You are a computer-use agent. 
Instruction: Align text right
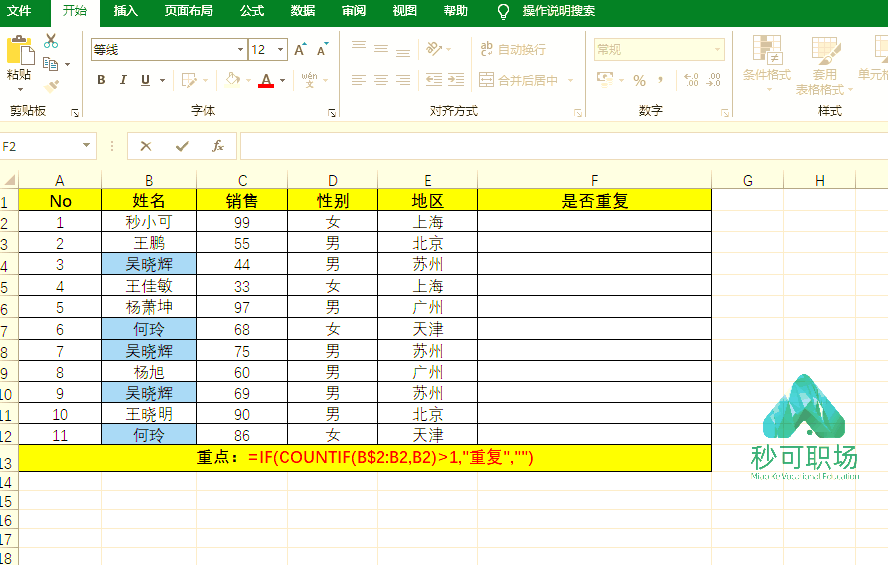[403, 80]
